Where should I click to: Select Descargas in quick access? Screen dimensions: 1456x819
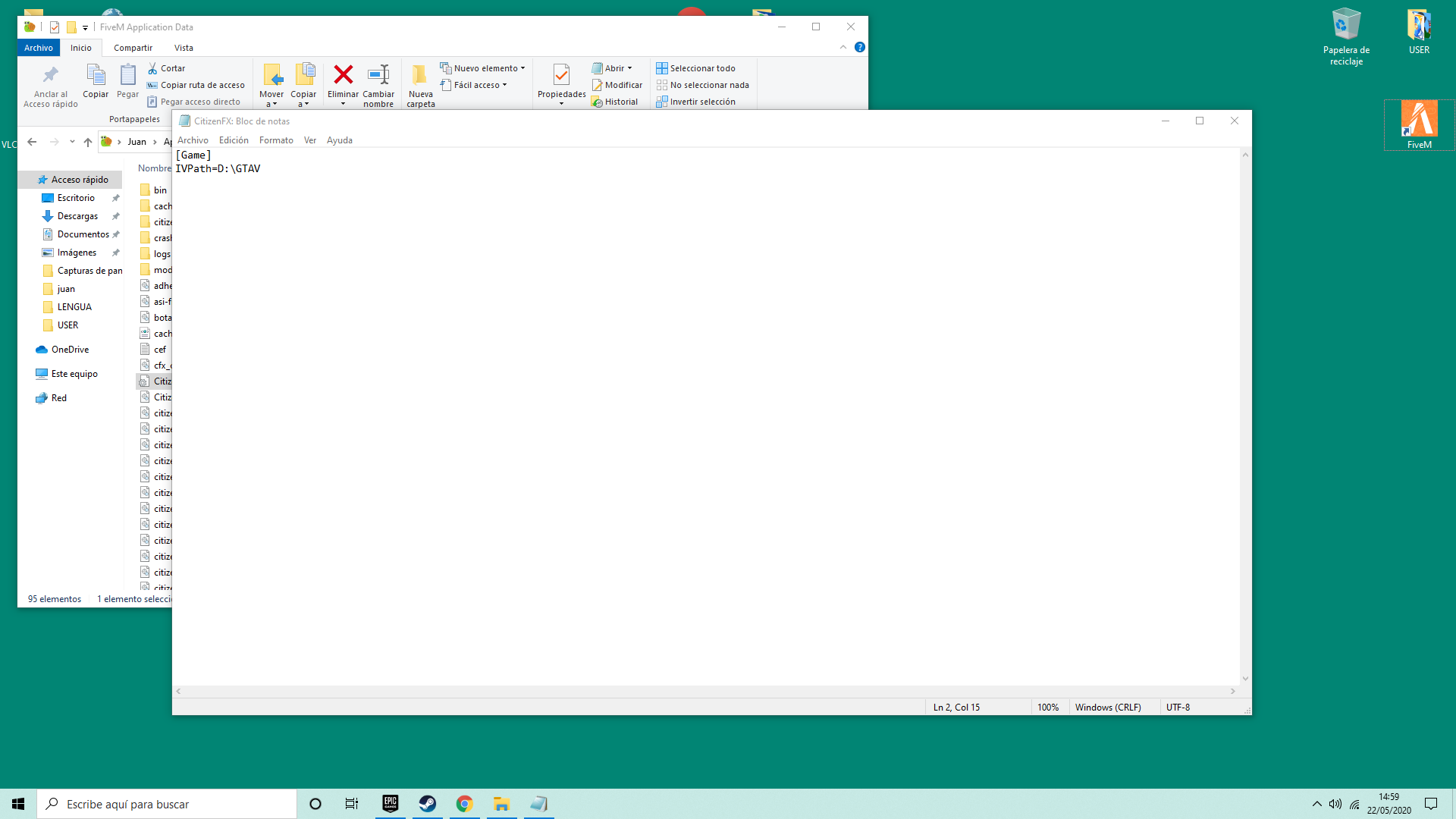[77, 216]
